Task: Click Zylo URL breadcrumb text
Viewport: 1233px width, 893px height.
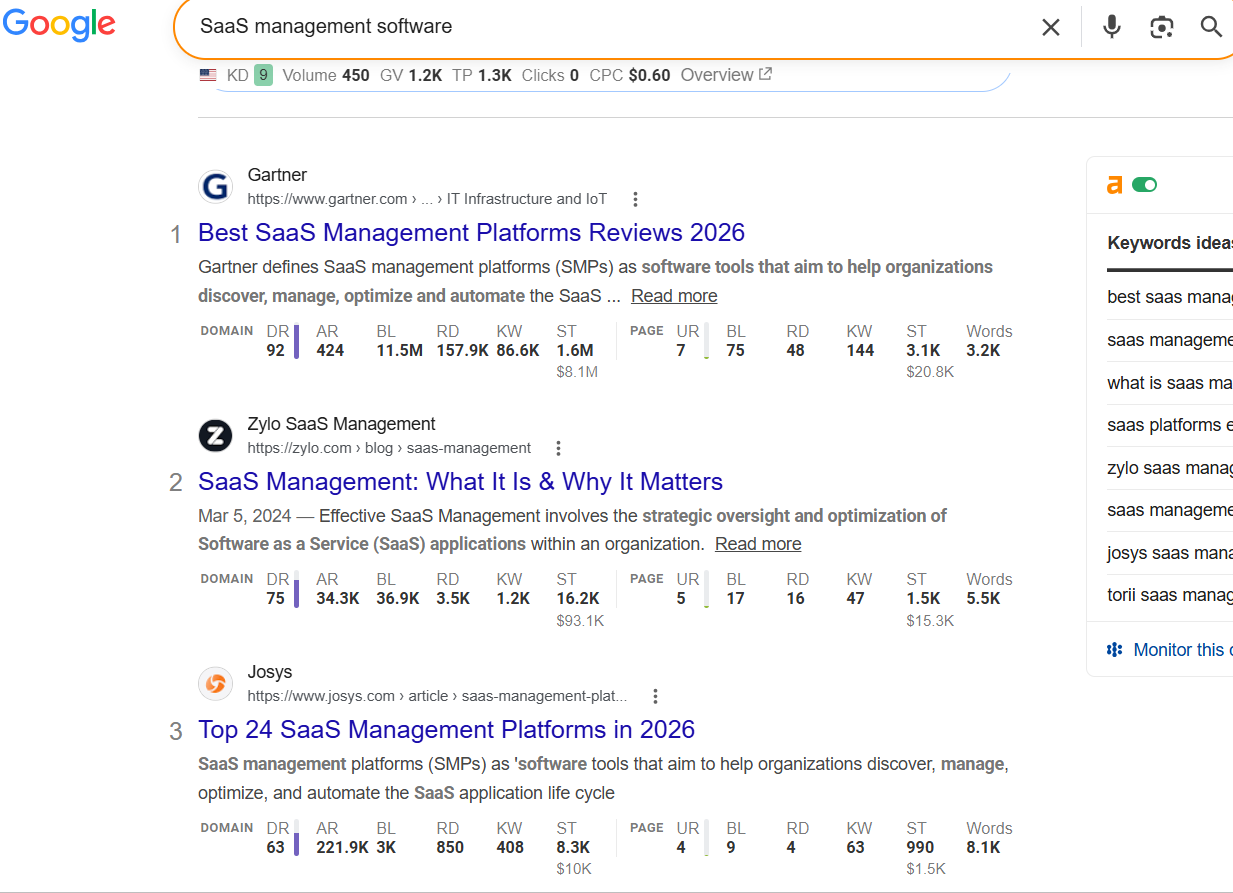Action: point(389,448)
